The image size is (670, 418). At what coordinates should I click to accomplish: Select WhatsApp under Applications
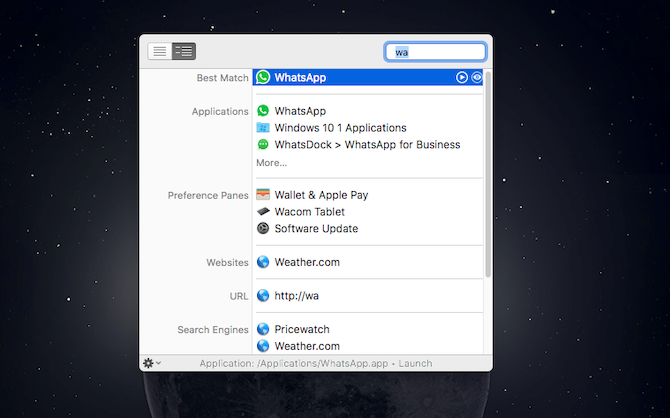coord(300,111)
